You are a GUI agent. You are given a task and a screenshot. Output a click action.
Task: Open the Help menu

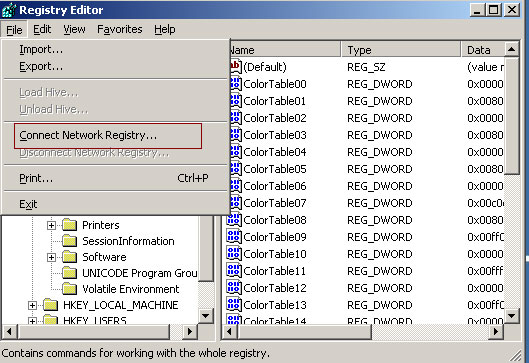coord(165,30)
